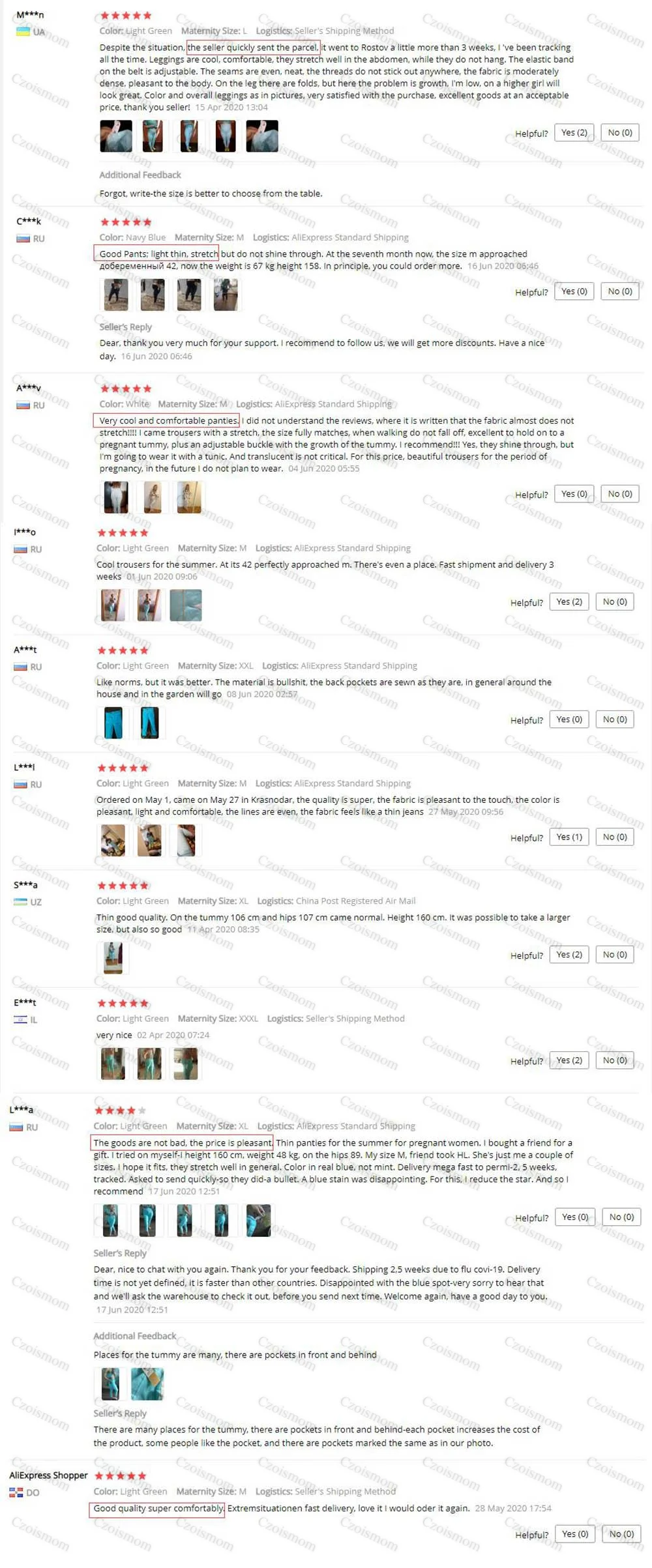Open last photo thumbnail in C***k's review

click(x=226, y=295)
